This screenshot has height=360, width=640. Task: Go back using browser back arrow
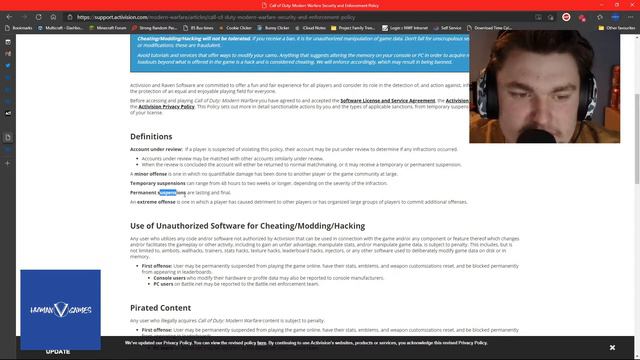9,17
